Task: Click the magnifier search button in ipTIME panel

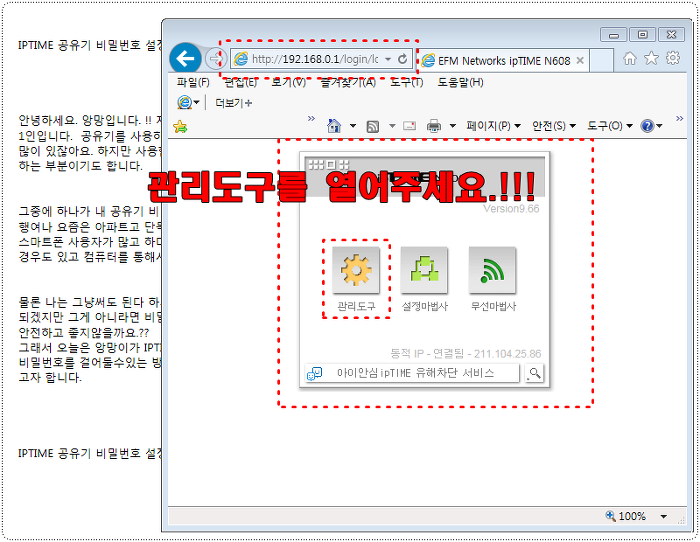Action: click(x=534, y=373)
